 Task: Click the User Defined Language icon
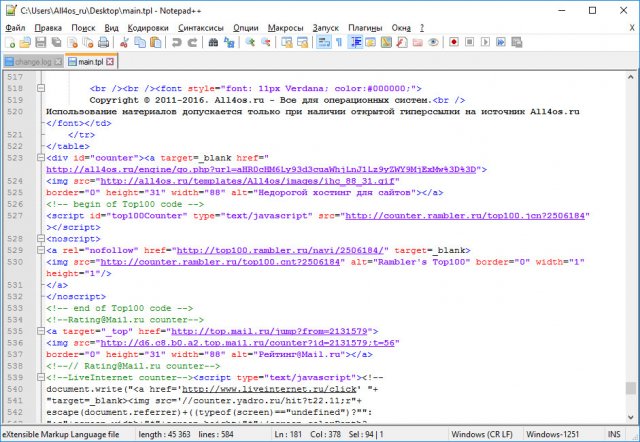pos(371,42)
